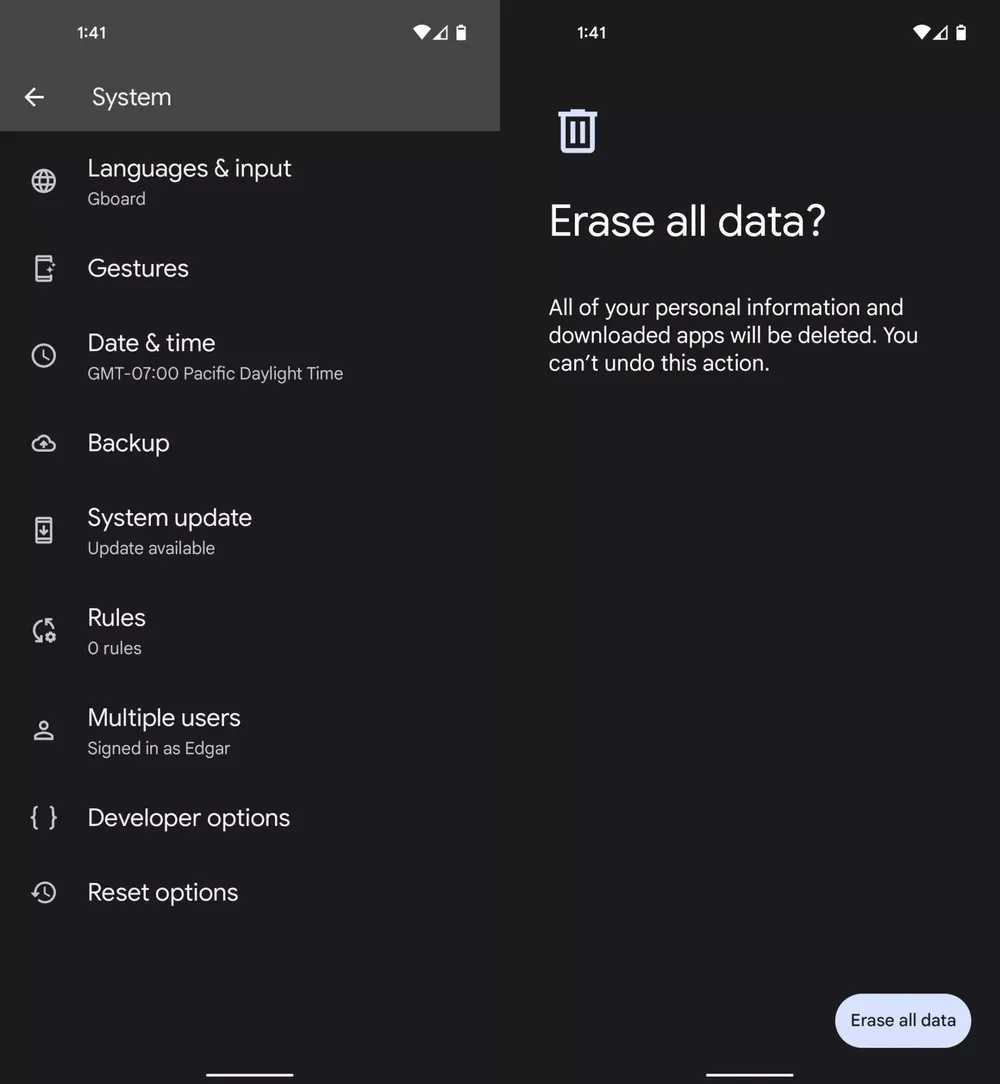This screenshot has height=1084, width=1000.
Task: Tap the left screen navigation gesture bar
Action: point(249,1075)
